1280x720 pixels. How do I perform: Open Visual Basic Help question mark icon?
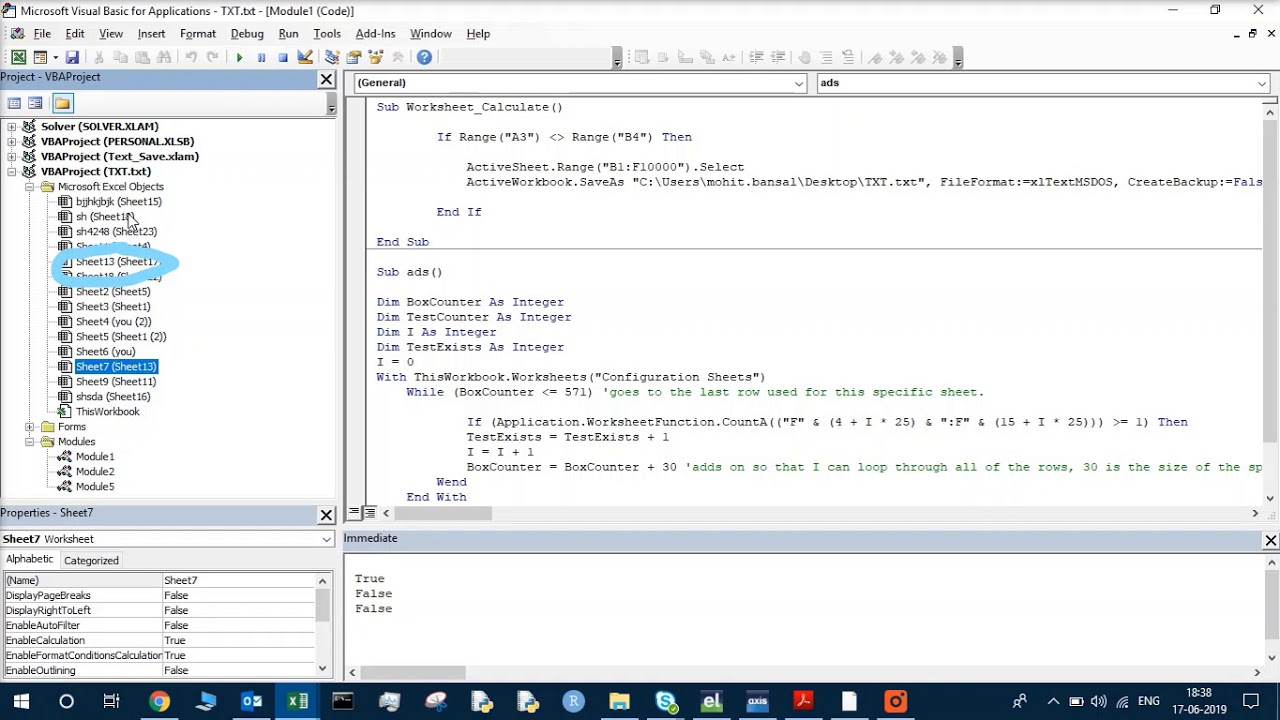pos(424,57)
